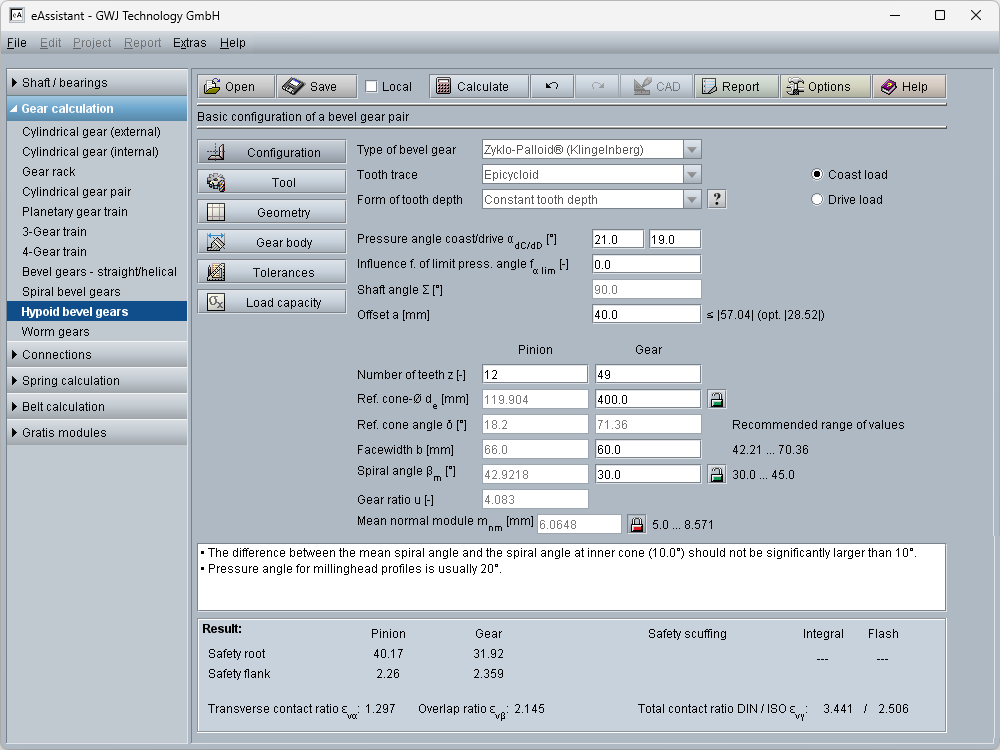Screen dimensions: 1000x750
Task: Select the Coast load option
Action: pos(818,174)
